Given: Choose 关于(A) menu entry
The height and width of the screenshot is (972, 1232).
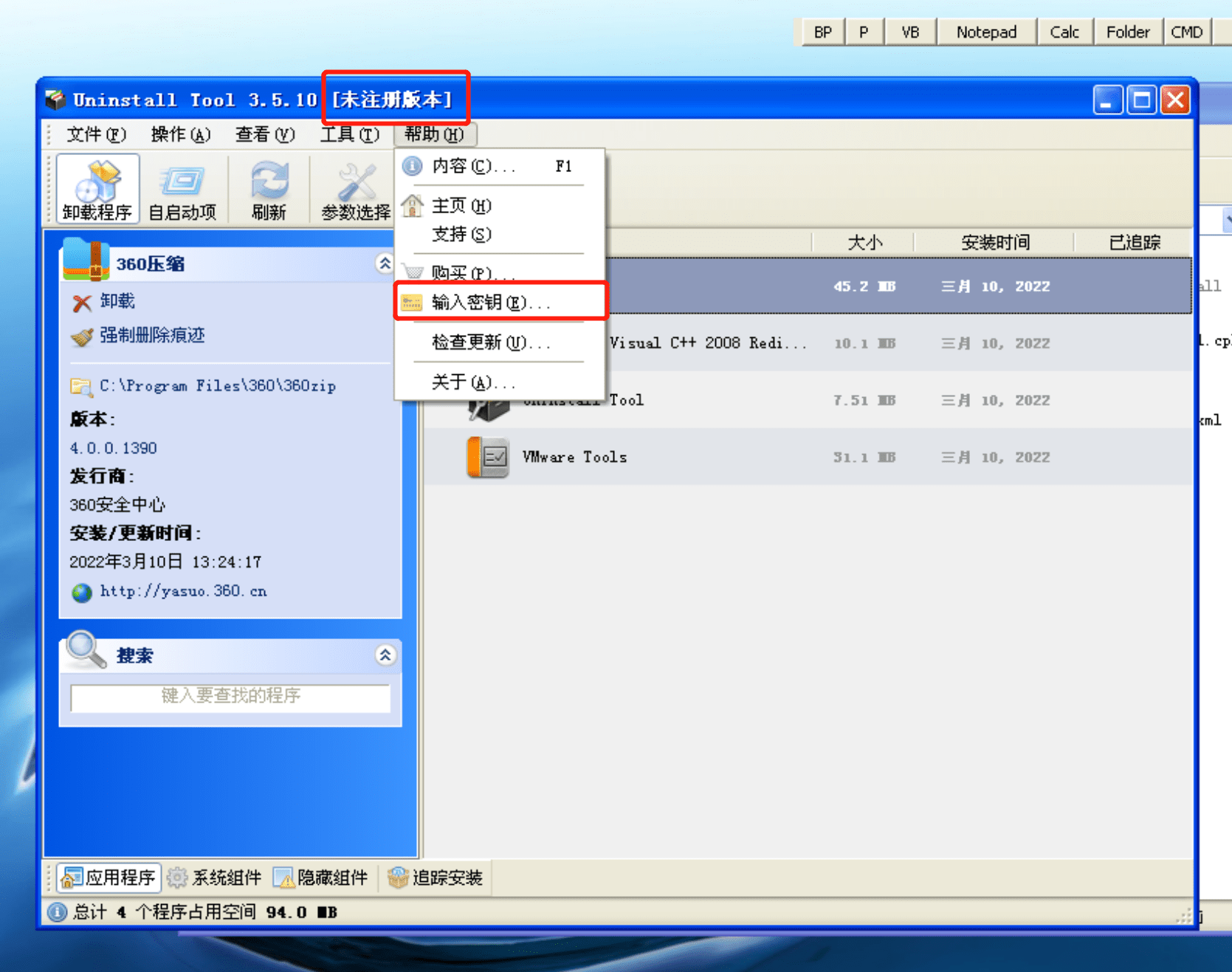Looking at the screenshot, I should click(x=500, y=382).
